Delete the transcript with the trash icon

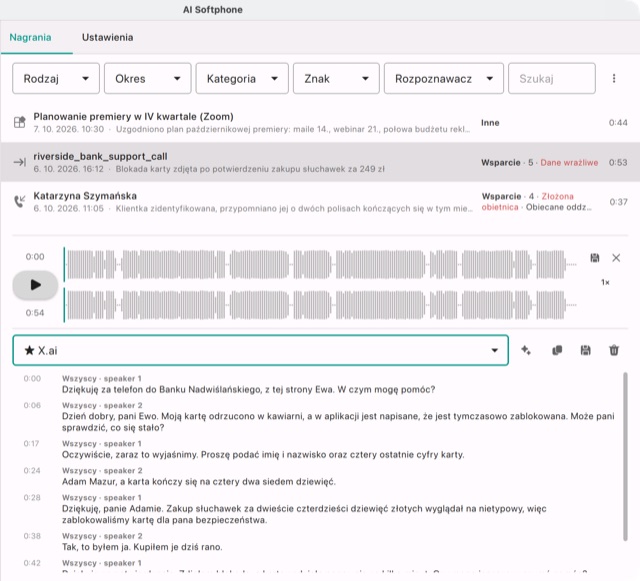[614, 350]
